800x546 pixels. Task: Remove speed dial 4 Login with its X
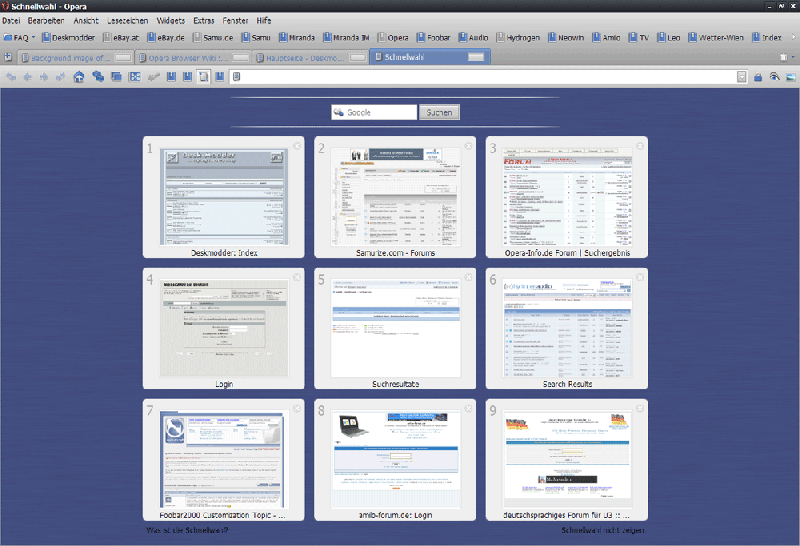coord(297,277)
